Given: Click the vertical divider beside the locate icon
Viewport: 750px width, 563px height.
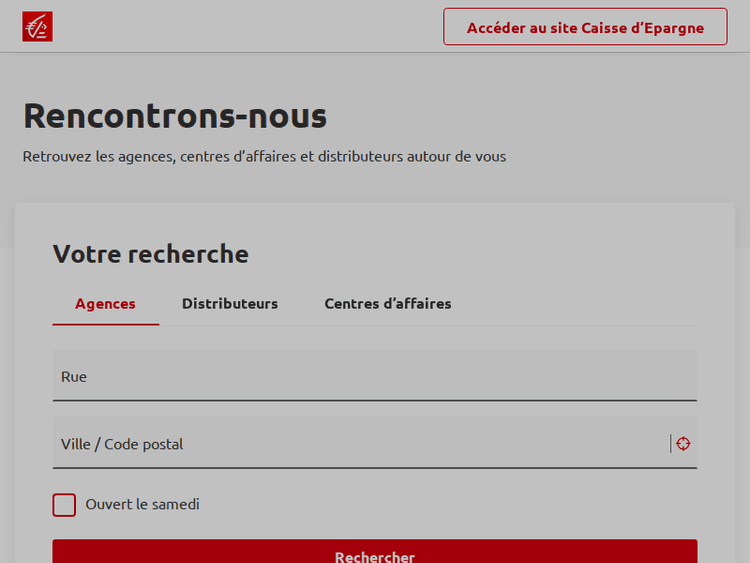Looking at the screenshot, I should coord(671,444).
